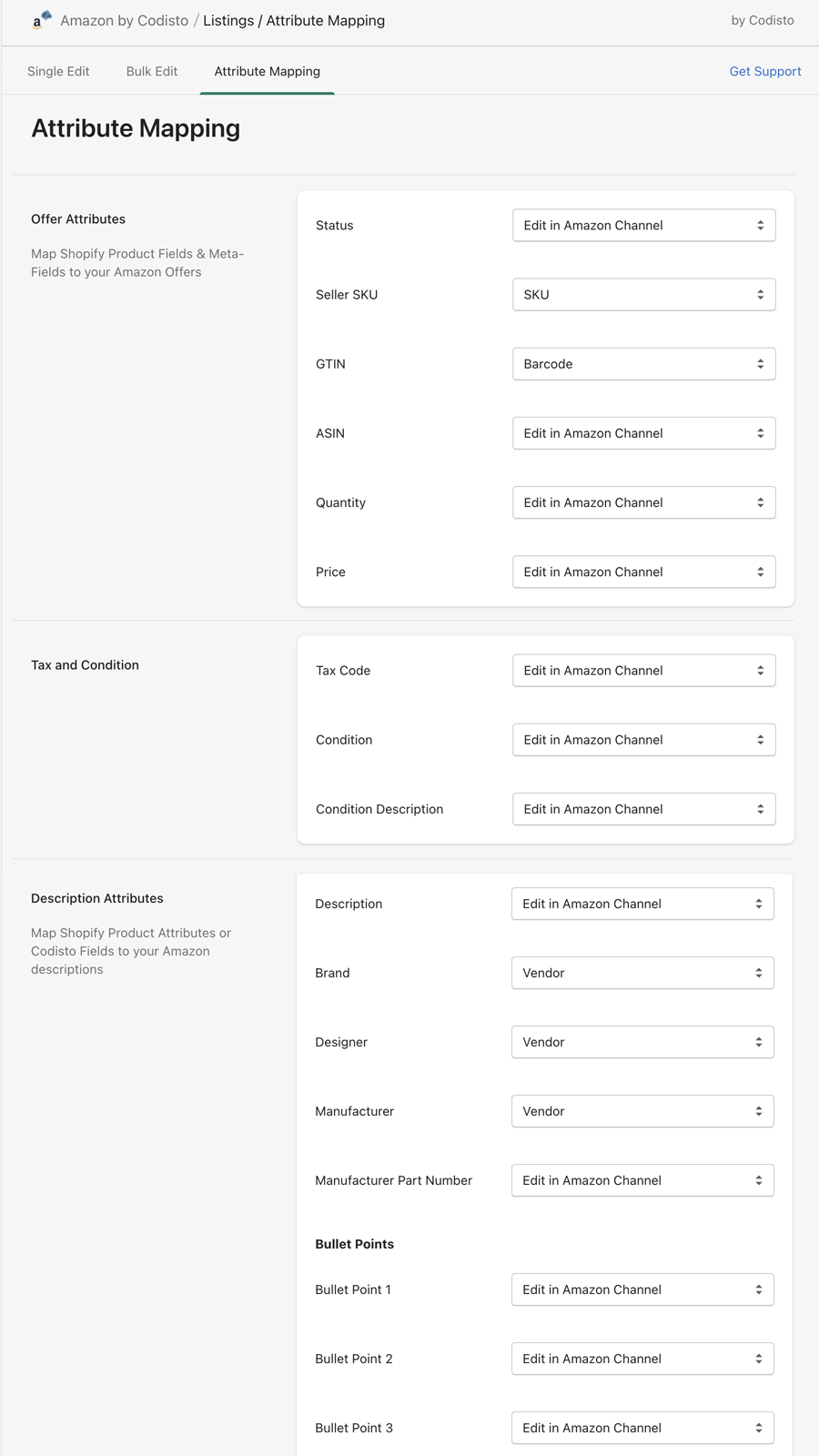Open the Designer mapping dropdown
819x1456 pixels.
(x=642, y=1042)
